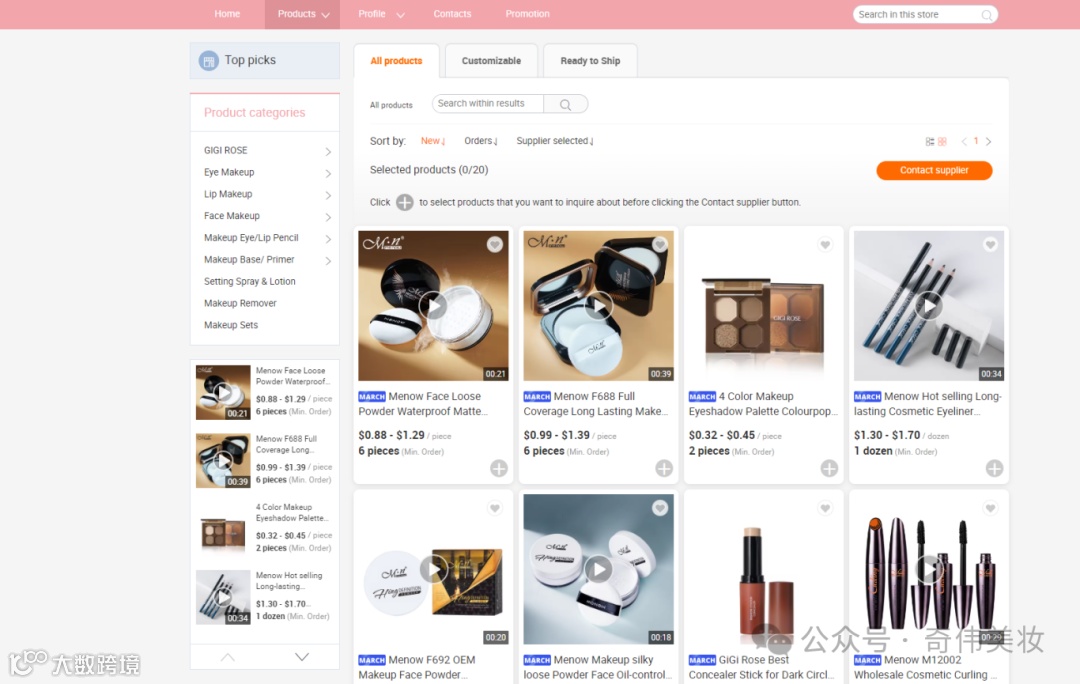Expand Face Makeup category
The width and height of the screenshot is (1080, 684).
click(328, 217)
